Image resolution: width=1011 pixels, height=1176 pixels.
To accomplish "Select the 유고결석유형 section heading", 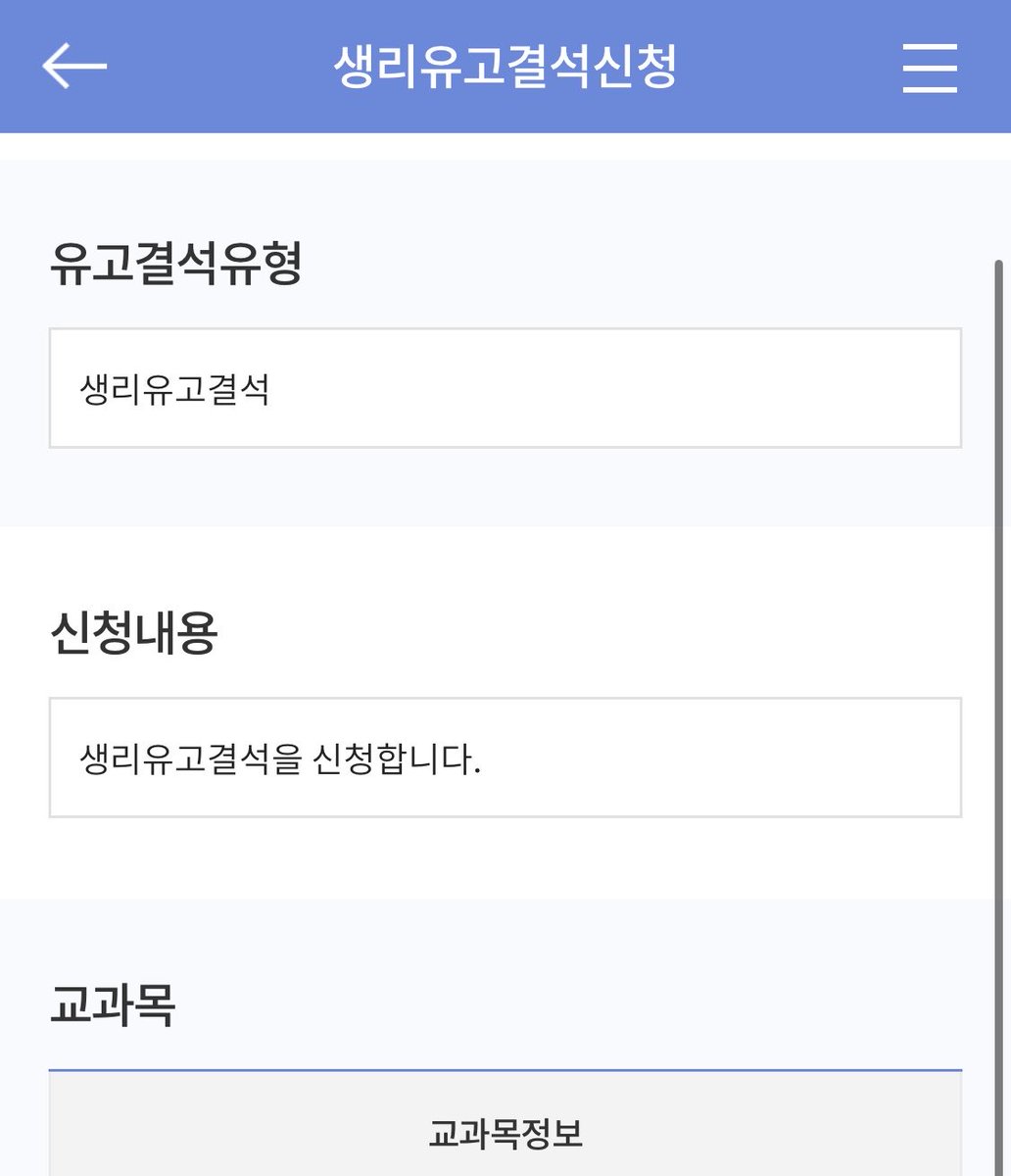I will point(175,264).
